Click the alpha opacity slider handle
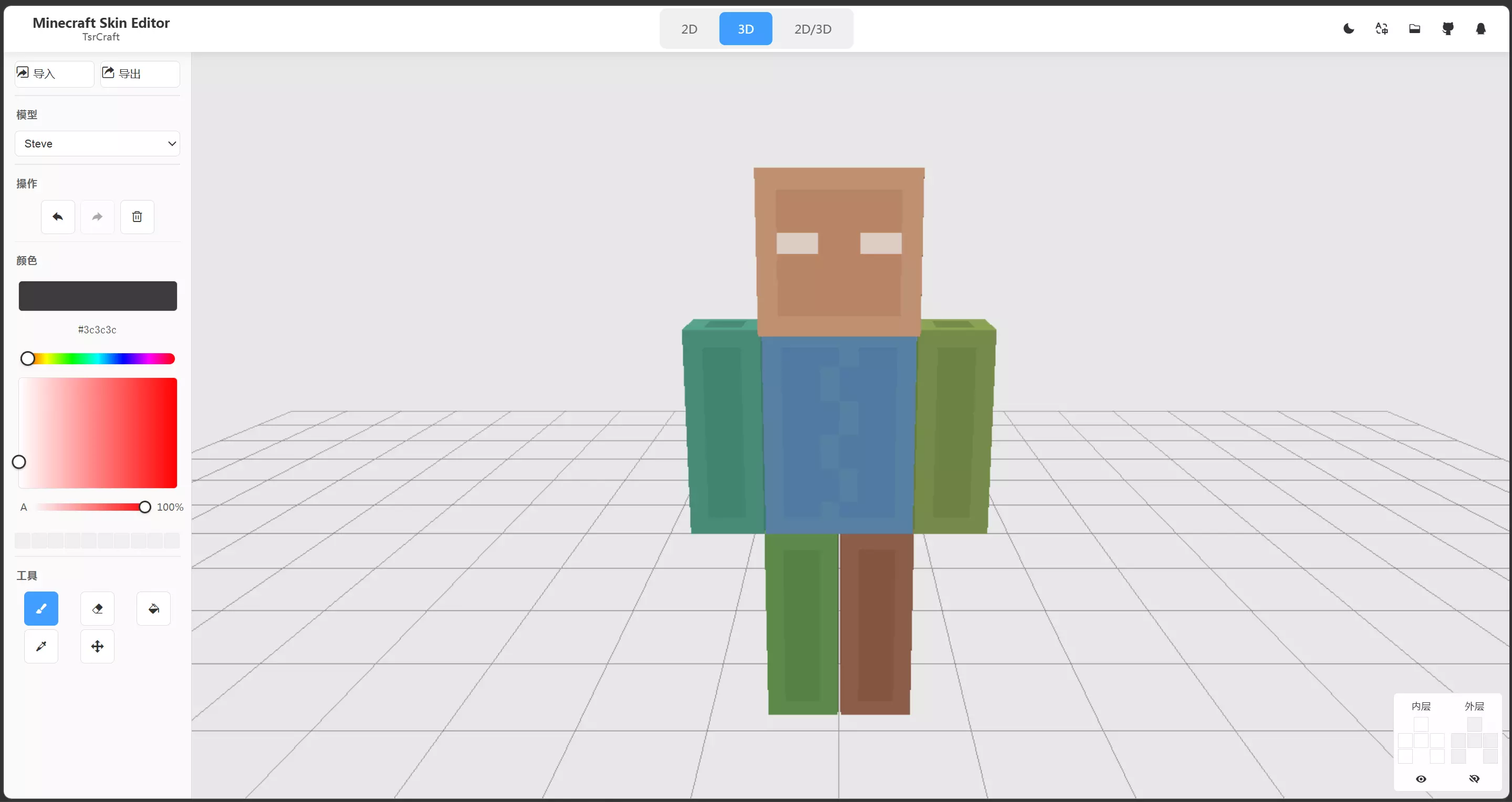 click(x=144, y=507)
